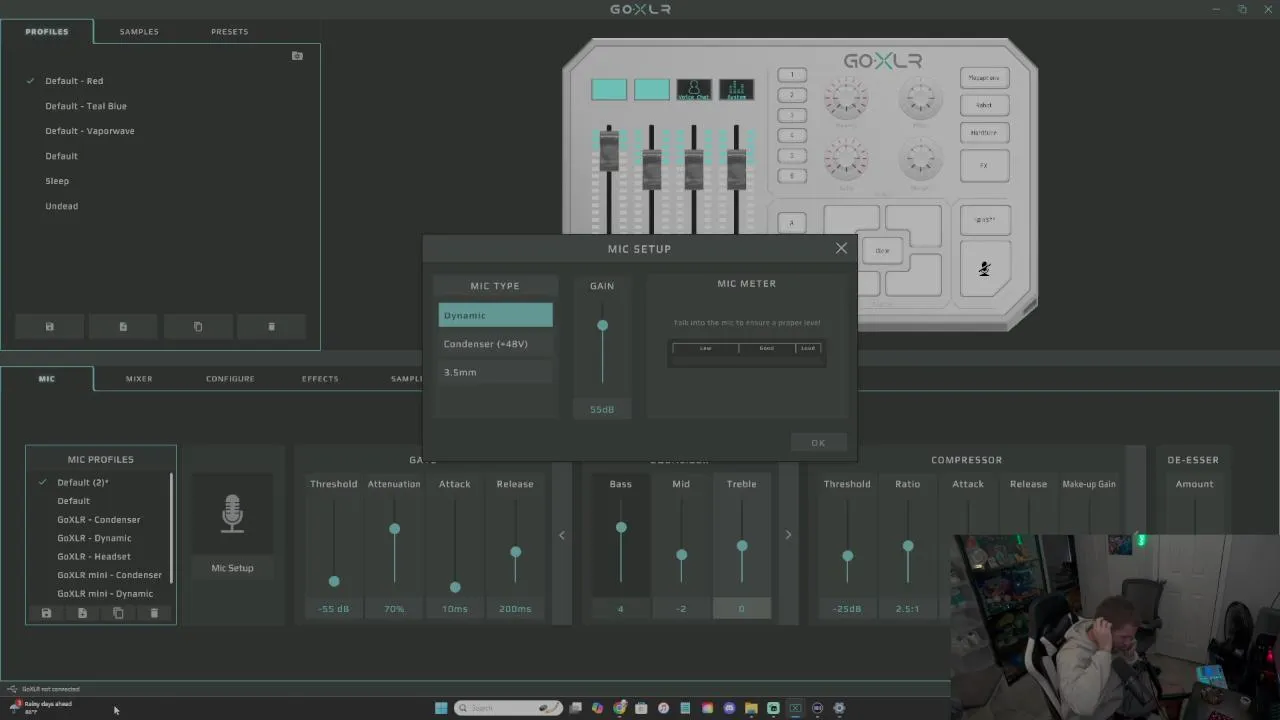Click the Gain slider handle in Mic Setup

(602, 326)
